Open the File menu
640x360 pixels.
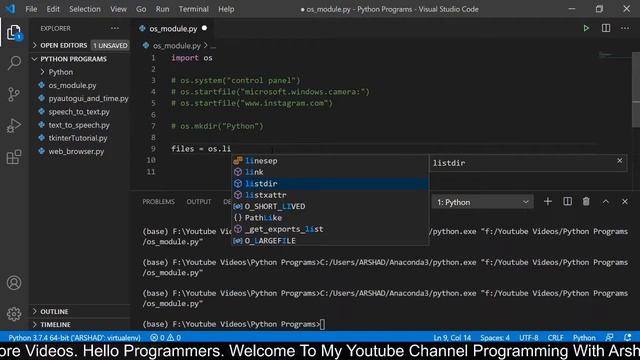point(31,9)
